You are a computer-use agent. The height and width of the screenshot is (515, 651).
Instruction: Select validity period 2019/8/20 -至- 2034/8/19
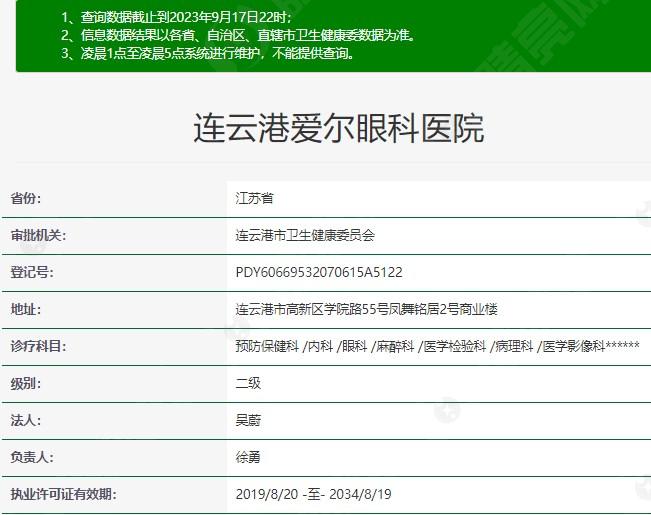pyautogui.click(x=313, y=494)
